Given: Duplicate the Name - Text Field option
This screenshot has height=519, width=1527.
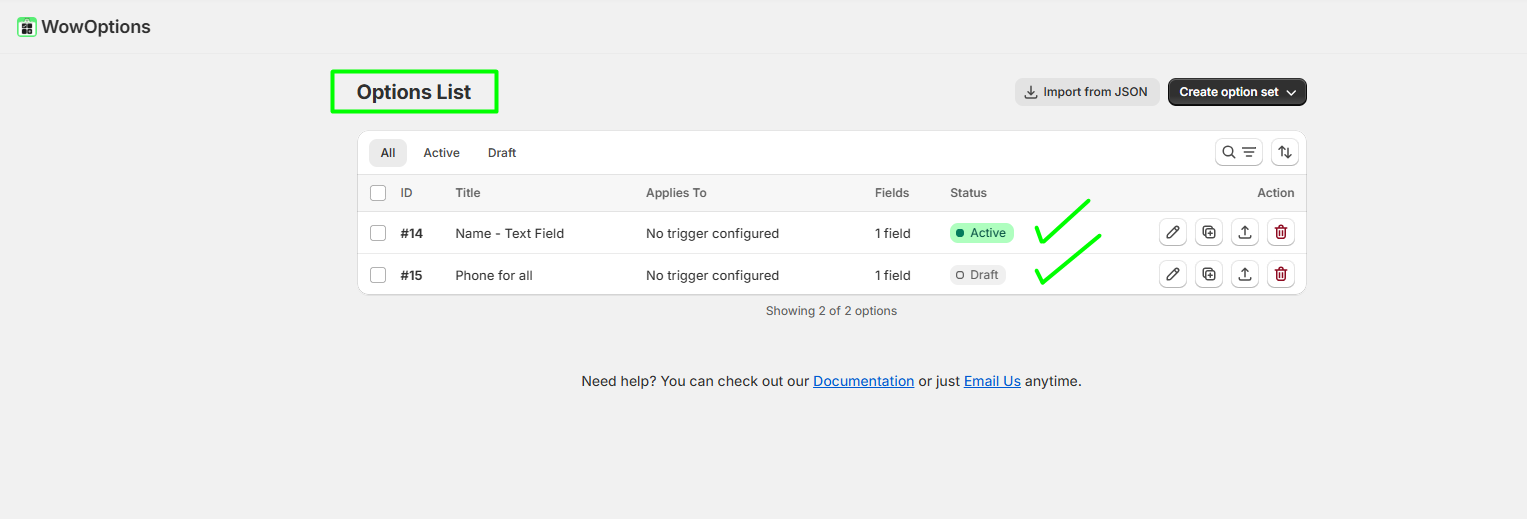Looking at the screenshot, I should (x=1209, y=233).
